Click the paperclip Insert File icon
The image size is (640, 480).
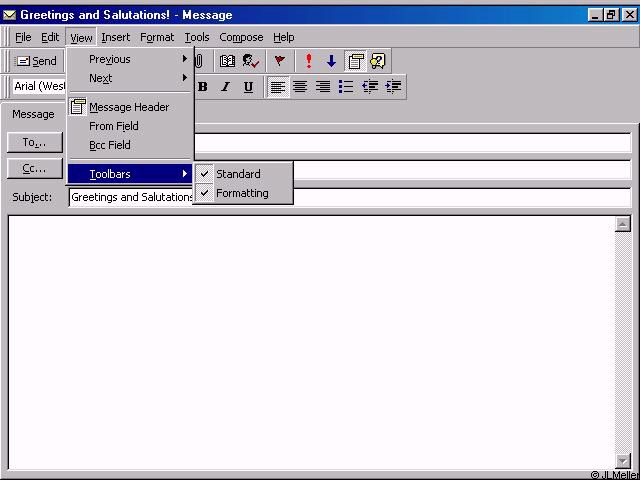(x=199, y=61)
